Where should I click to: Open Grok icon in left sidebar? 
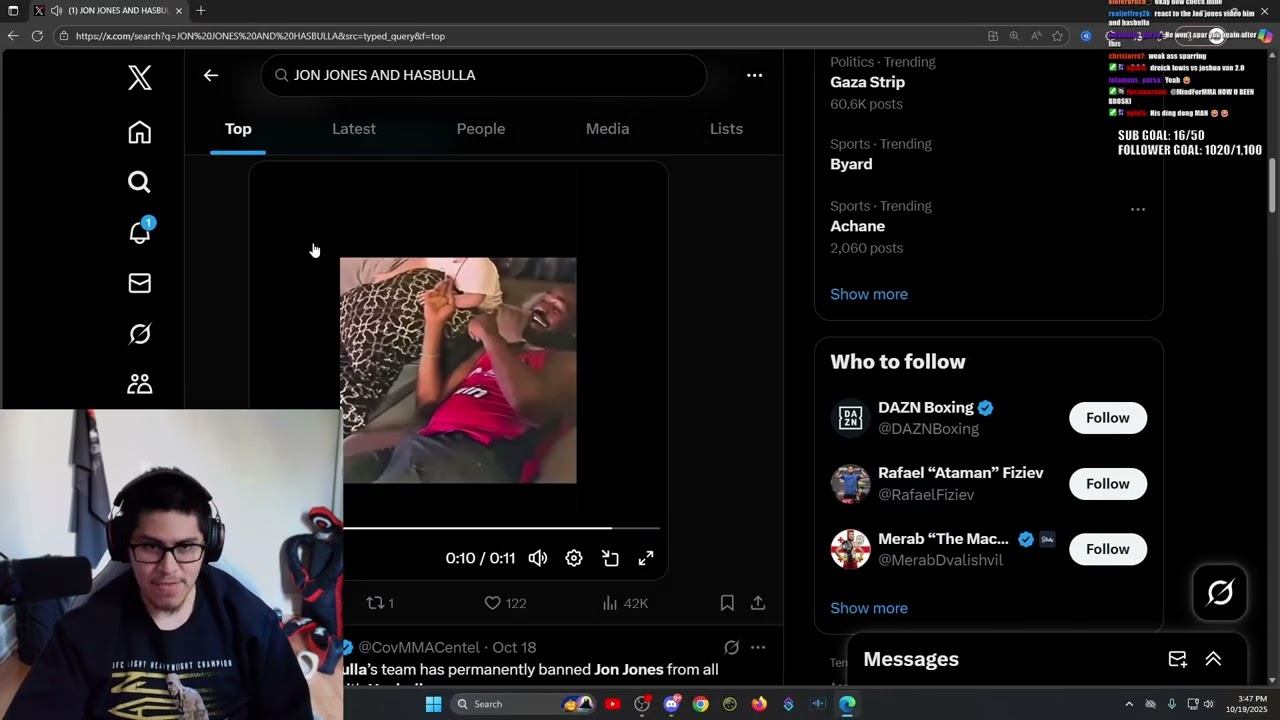(x=140, y=334)
